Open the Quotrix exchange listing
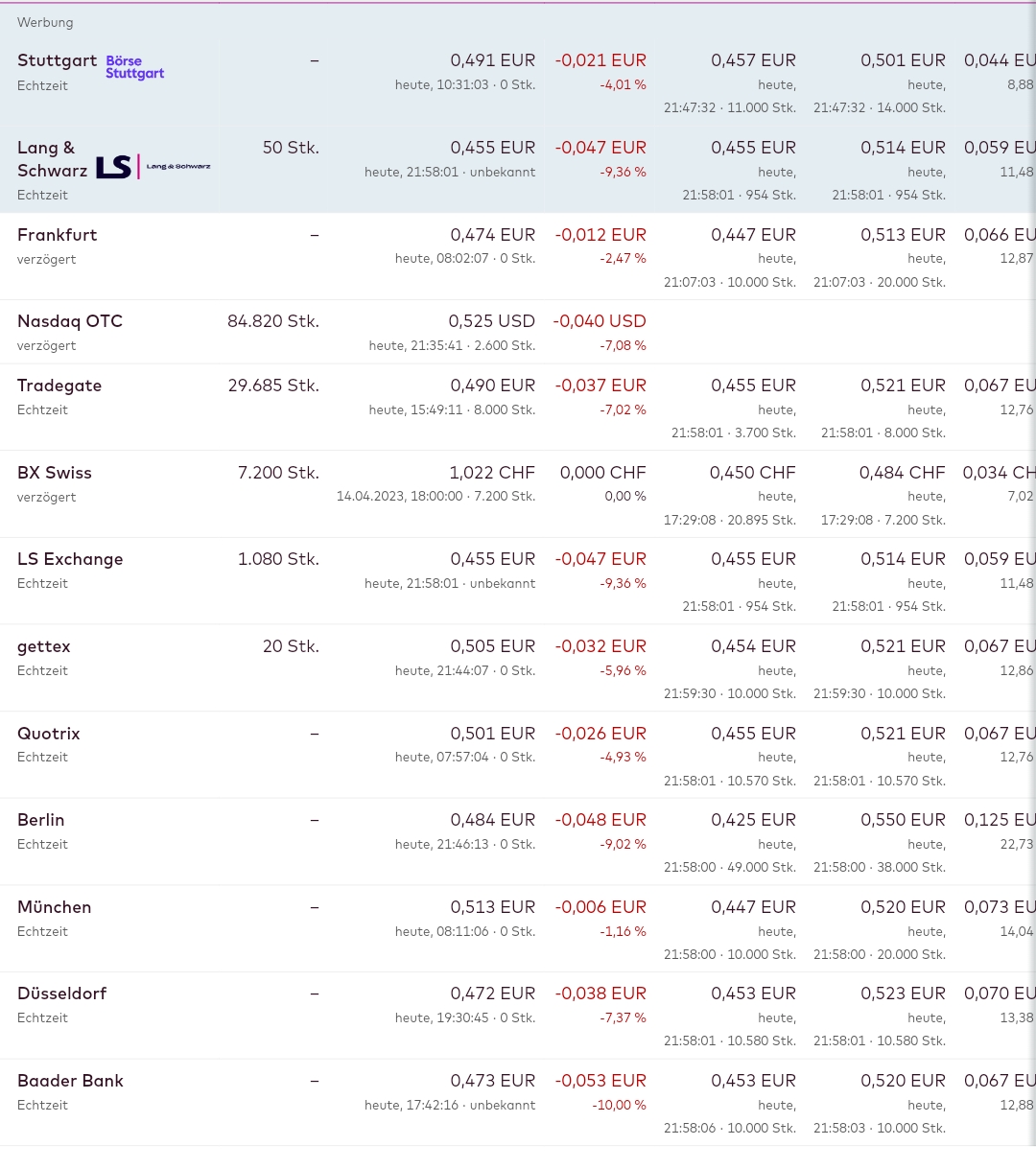The image size is (1036, 1169). [x=49, y=734]
